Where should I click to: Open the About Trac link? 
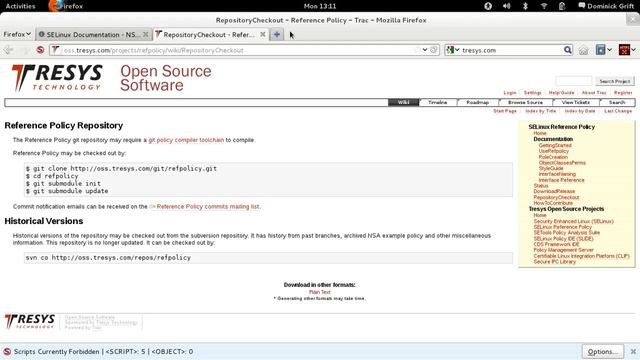pos(594,93)
